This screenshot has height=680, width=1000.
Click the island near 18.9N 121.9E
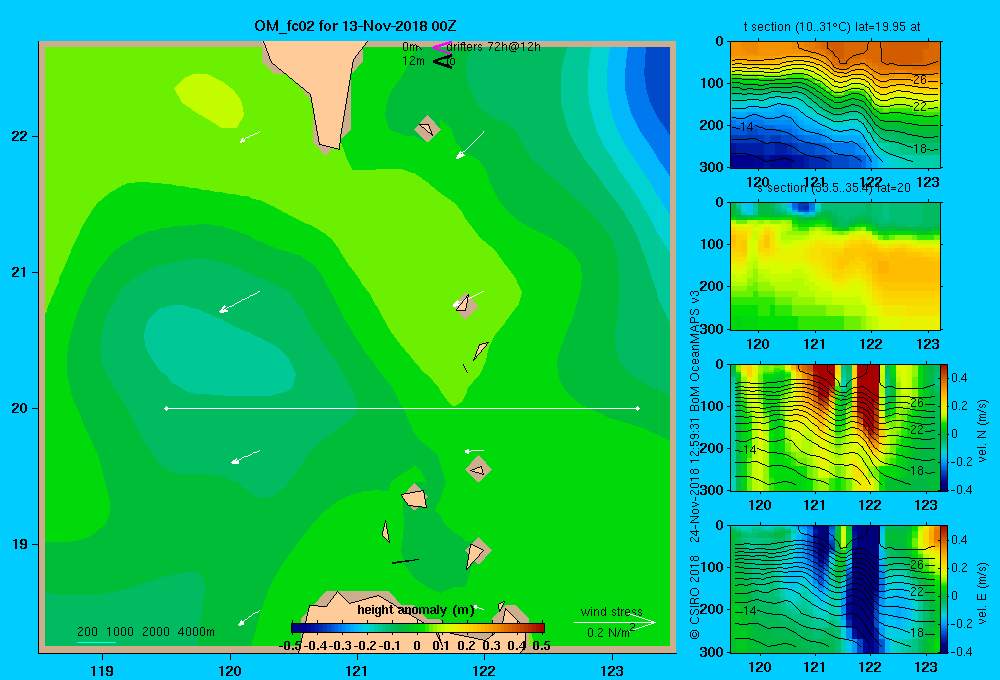[x=476, y=553]
